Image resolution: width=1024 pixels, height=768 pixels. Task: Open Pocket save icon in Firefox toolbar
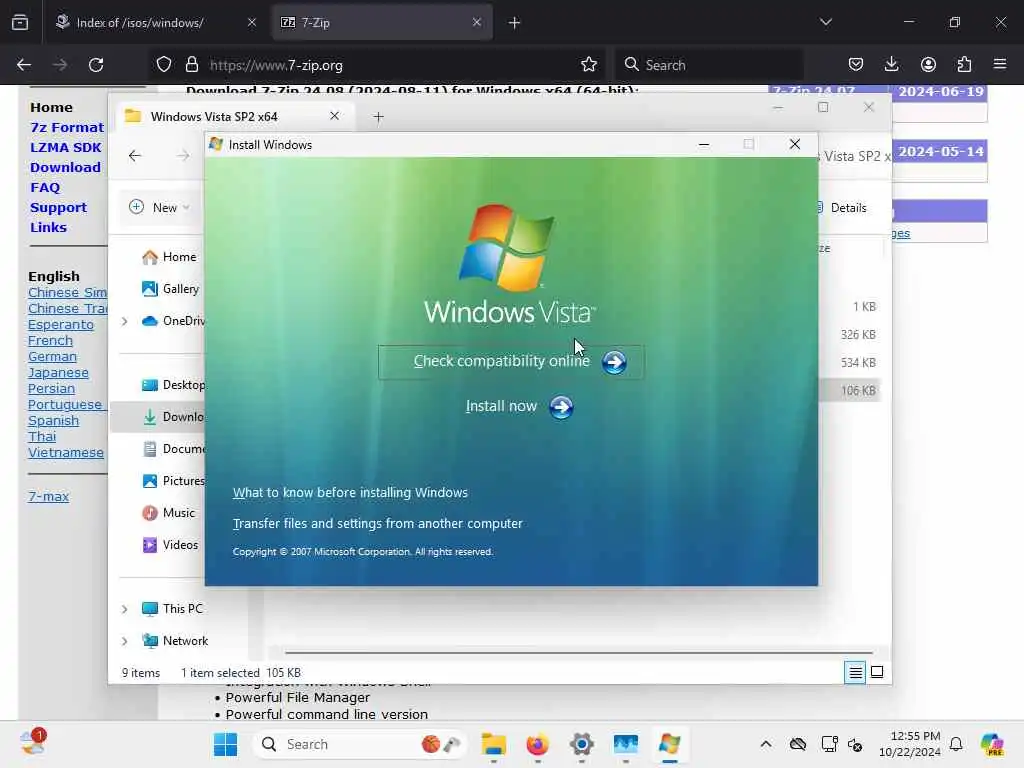coord(856,65)
